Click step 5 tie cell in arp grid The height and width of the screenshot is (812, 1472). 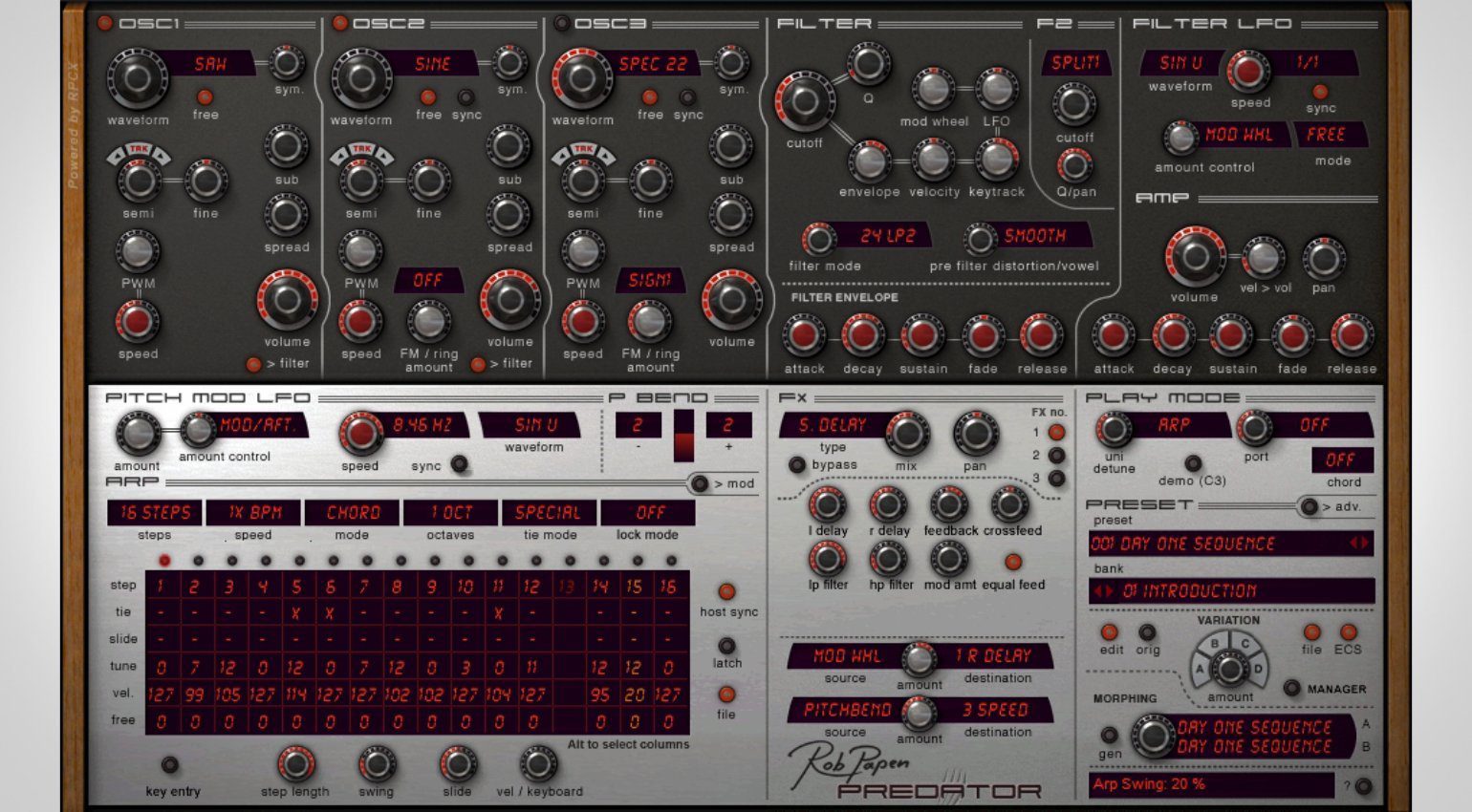(x=296, y=613)
